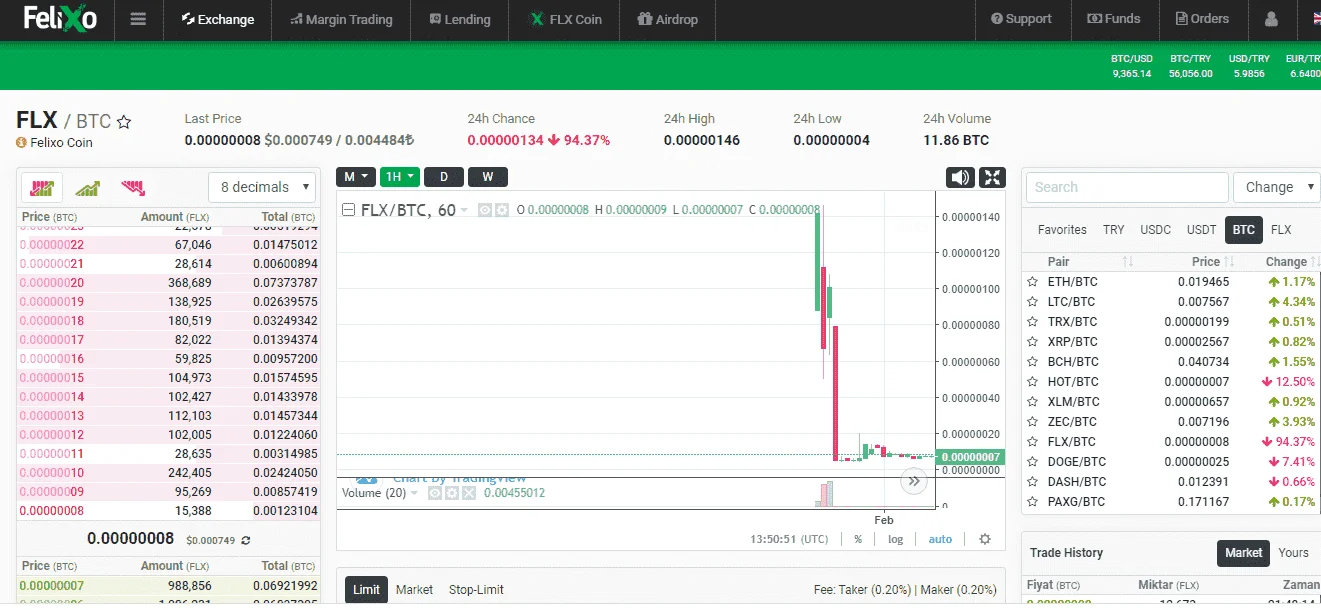Switch chart to daily D interval
The image size is (1321, 610).
coord(443,177)
